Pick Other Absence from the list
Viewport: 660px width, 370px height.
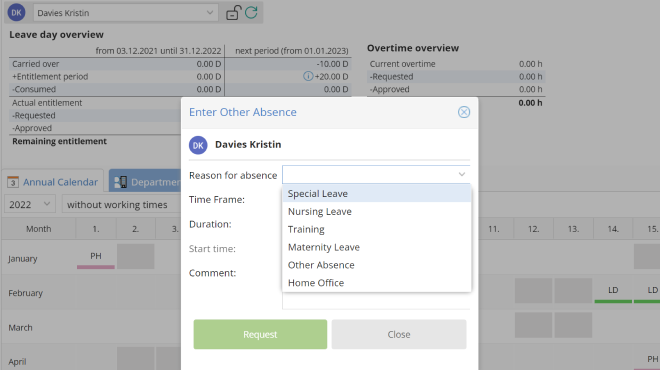[x=376, y=265]
